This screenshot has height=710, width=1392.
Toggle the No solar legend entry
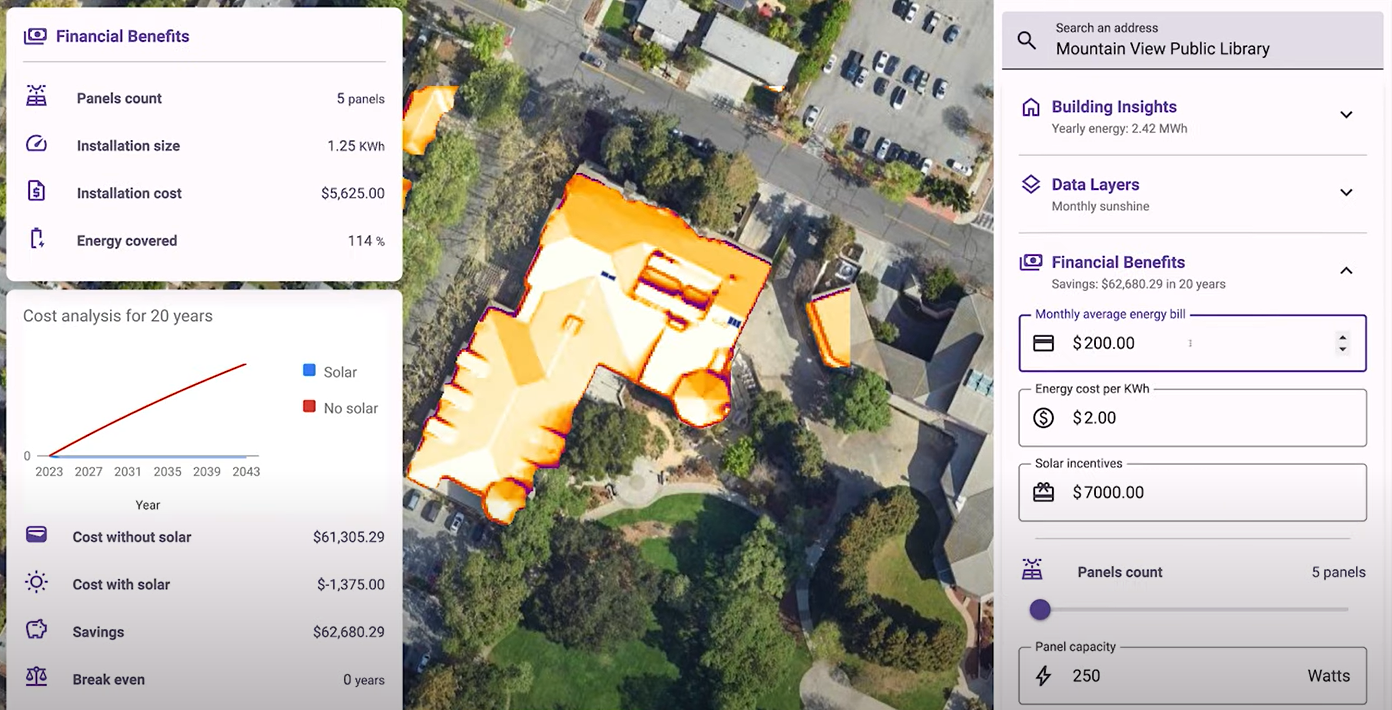[x=340, y=408]
